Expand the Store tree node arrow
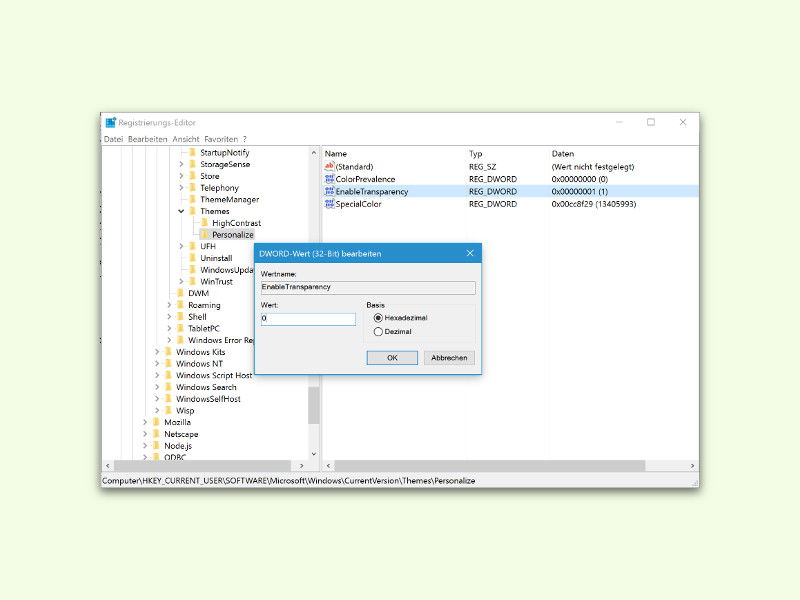Viewport: 800px width, 600px height. pyautogui.click(x=181, y=176)
